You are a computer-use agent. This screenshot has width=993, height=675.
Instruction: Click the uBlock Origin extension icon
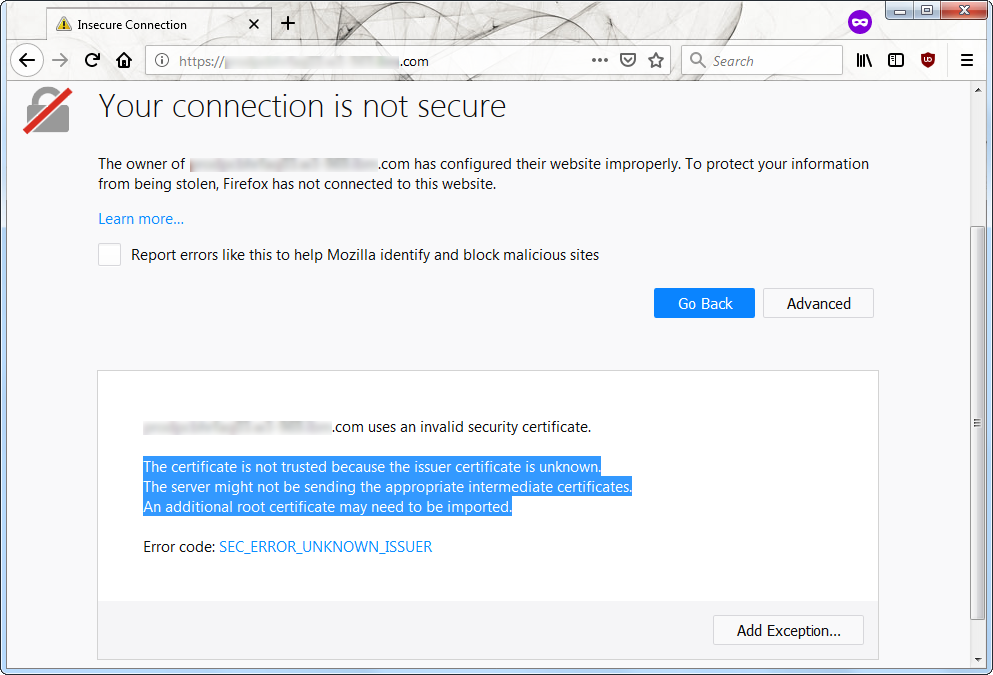tap(928, 60)
